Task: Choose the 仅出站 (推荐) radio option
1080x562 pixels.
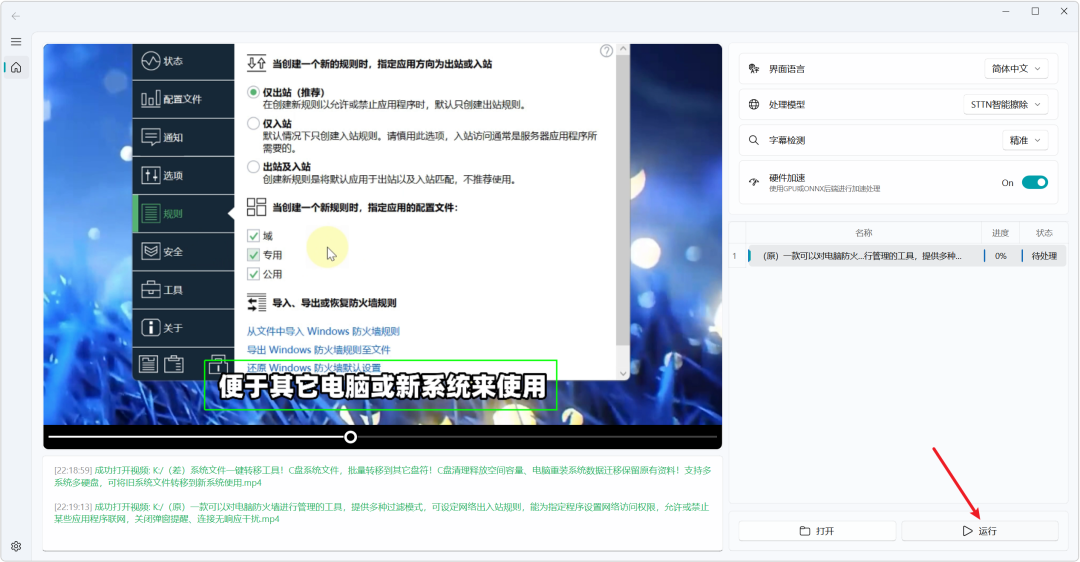Action: coord(253,92)
